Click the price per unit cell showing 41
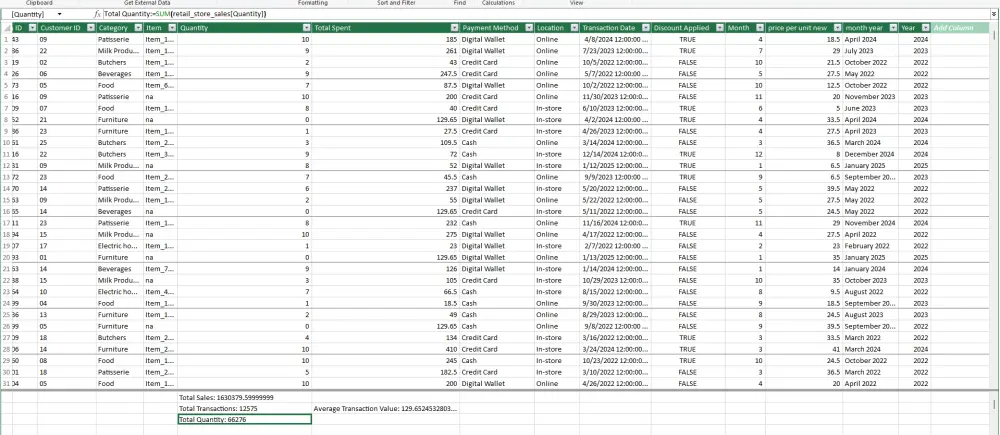The image size is (1000, 435). click(x=804, y=350)
